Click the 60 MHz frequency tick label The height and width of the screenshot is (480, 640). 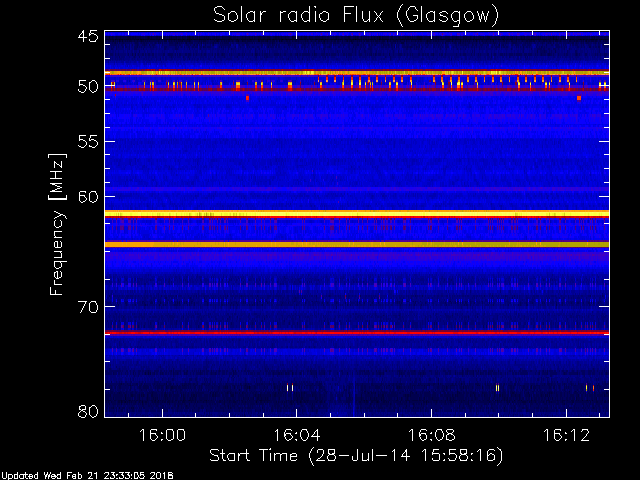(87, 197)
